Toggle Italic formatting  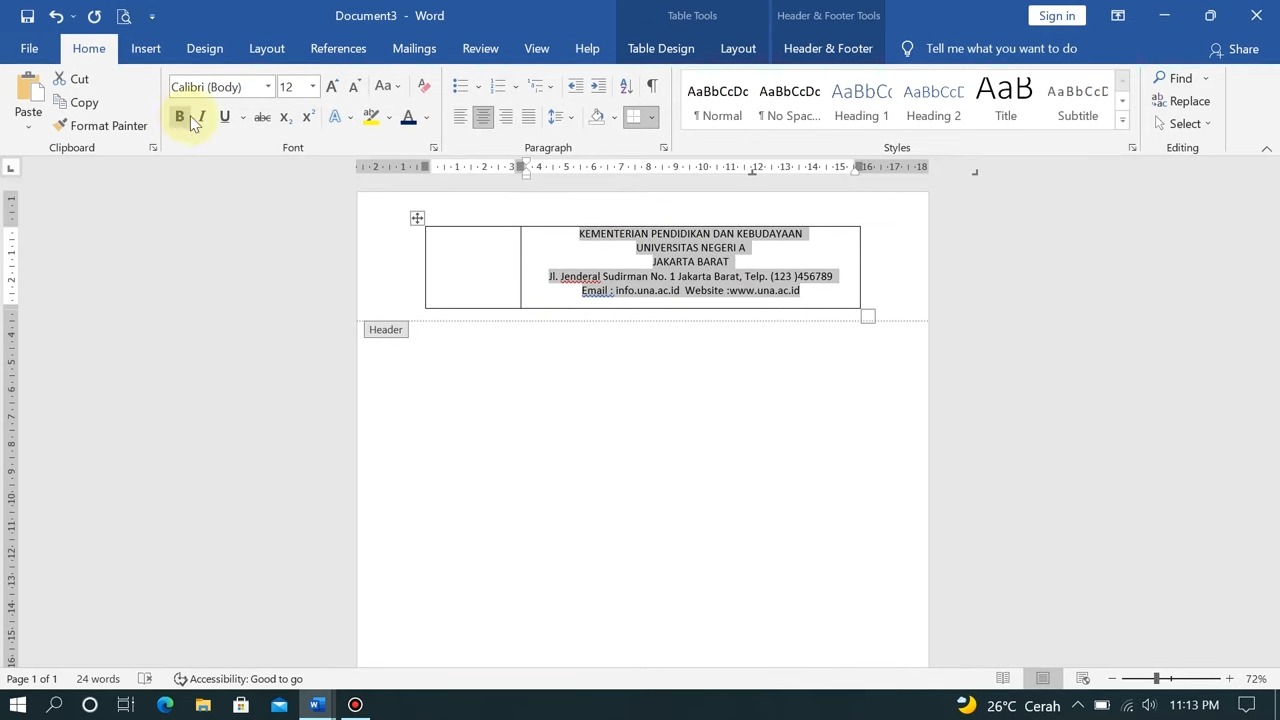click(x=202, y=117)
